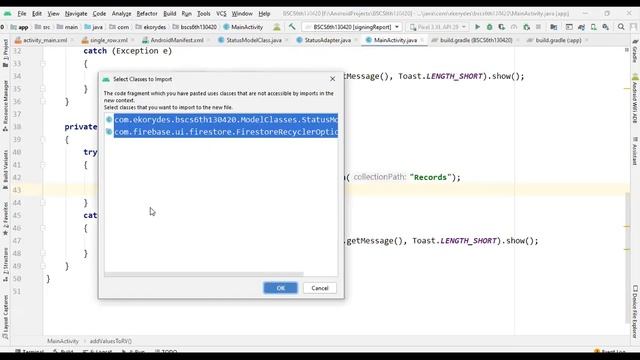Switch to single_row.xml tab
Viewport: 640px width, 360px height.
pyautogui.click(x=109, y=40)
